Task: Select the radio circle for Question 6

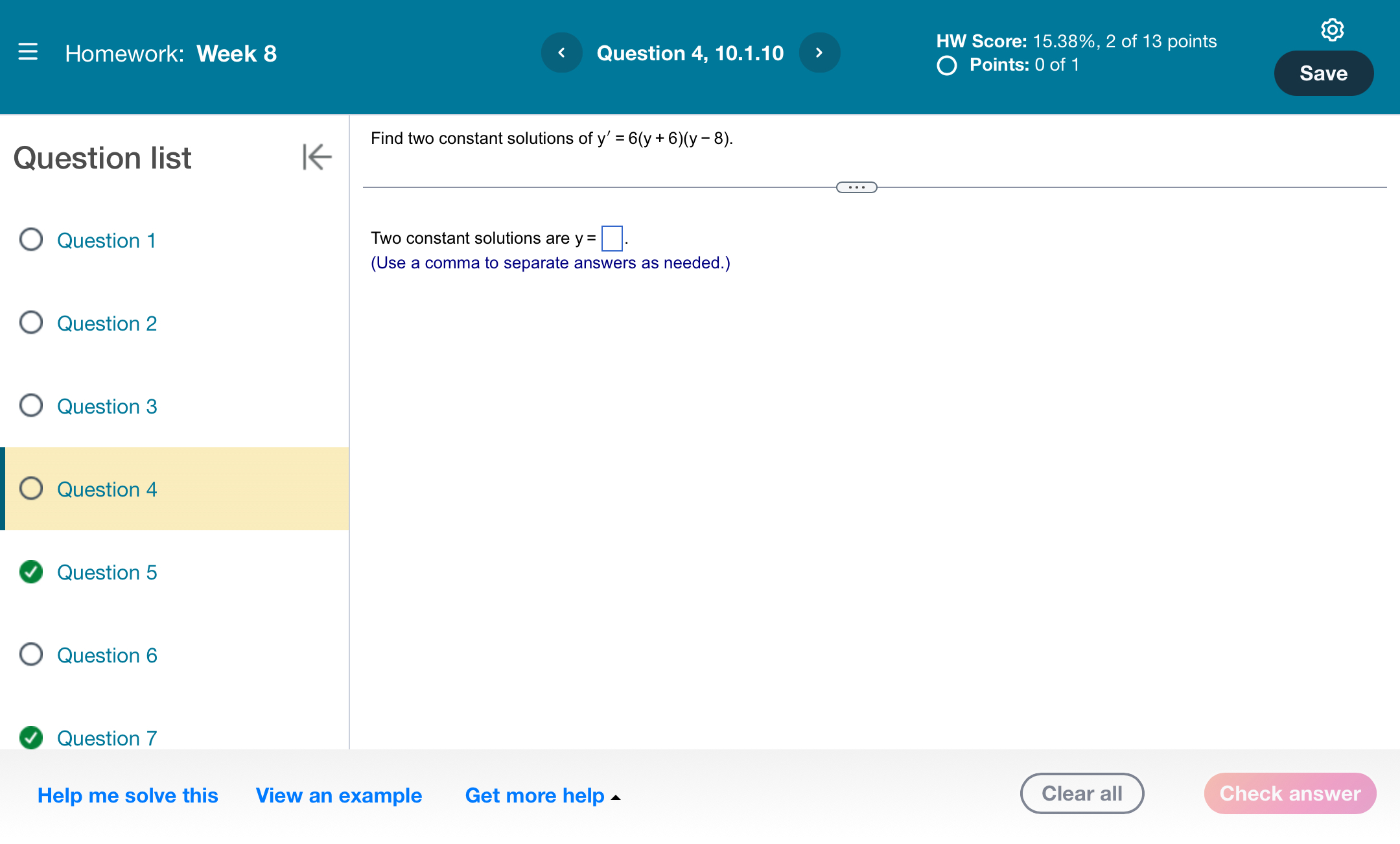Action: coord(30,655)
